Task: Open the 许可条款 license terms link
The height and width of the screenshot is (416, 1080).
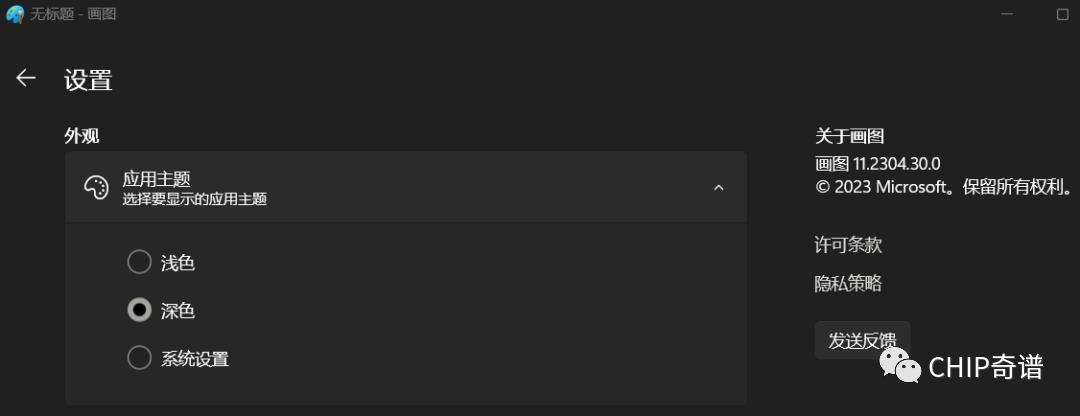Action: pyautogui.click(x=849, y=245)
